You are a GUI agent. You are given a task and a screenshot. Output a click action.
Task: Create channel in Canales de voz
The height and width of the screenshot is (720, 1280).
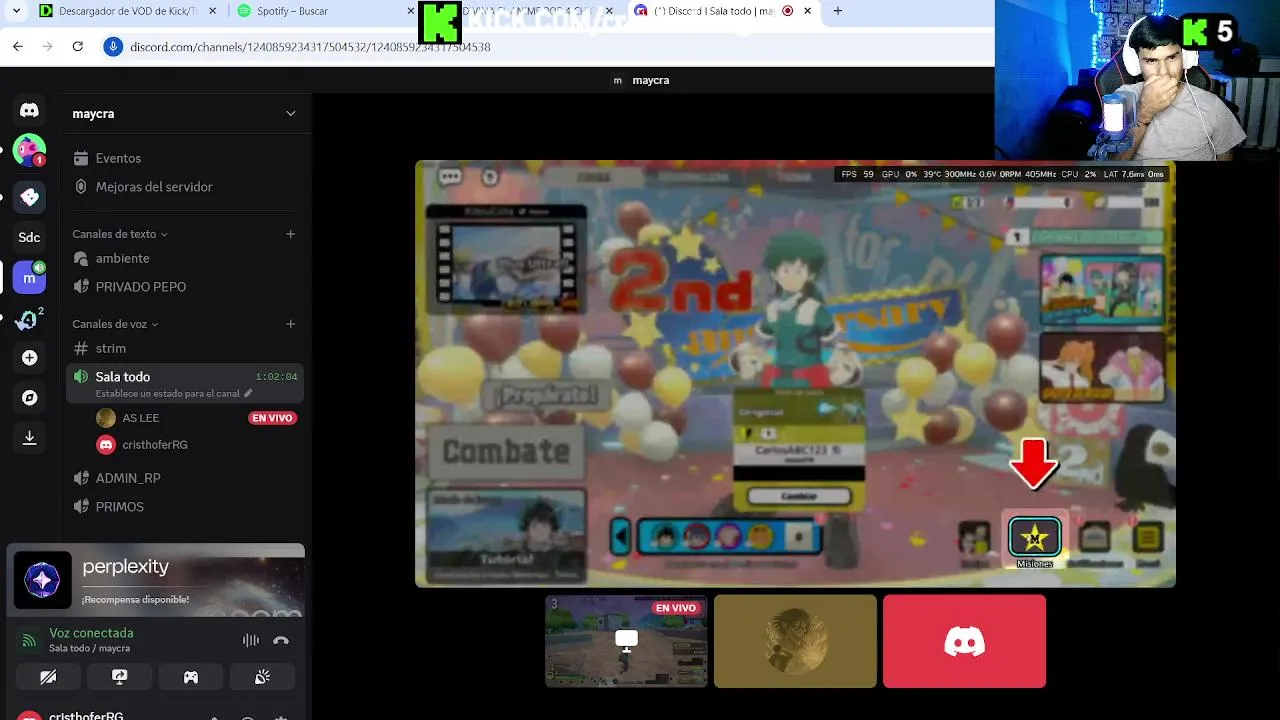(291, 324)
